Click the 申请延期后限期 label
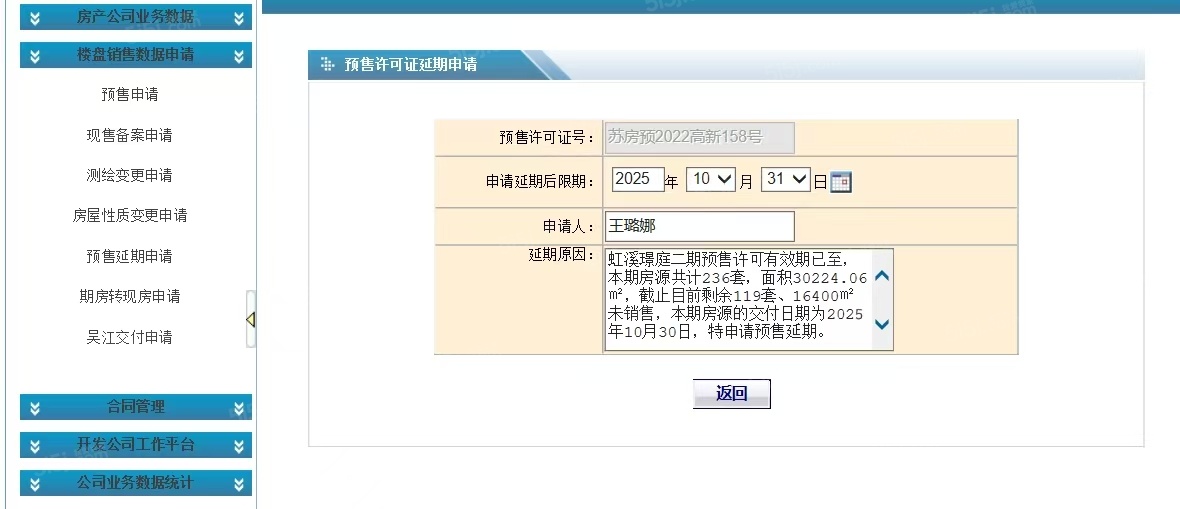This screenshot has height=509, width=1180. (x=540, y=182)
